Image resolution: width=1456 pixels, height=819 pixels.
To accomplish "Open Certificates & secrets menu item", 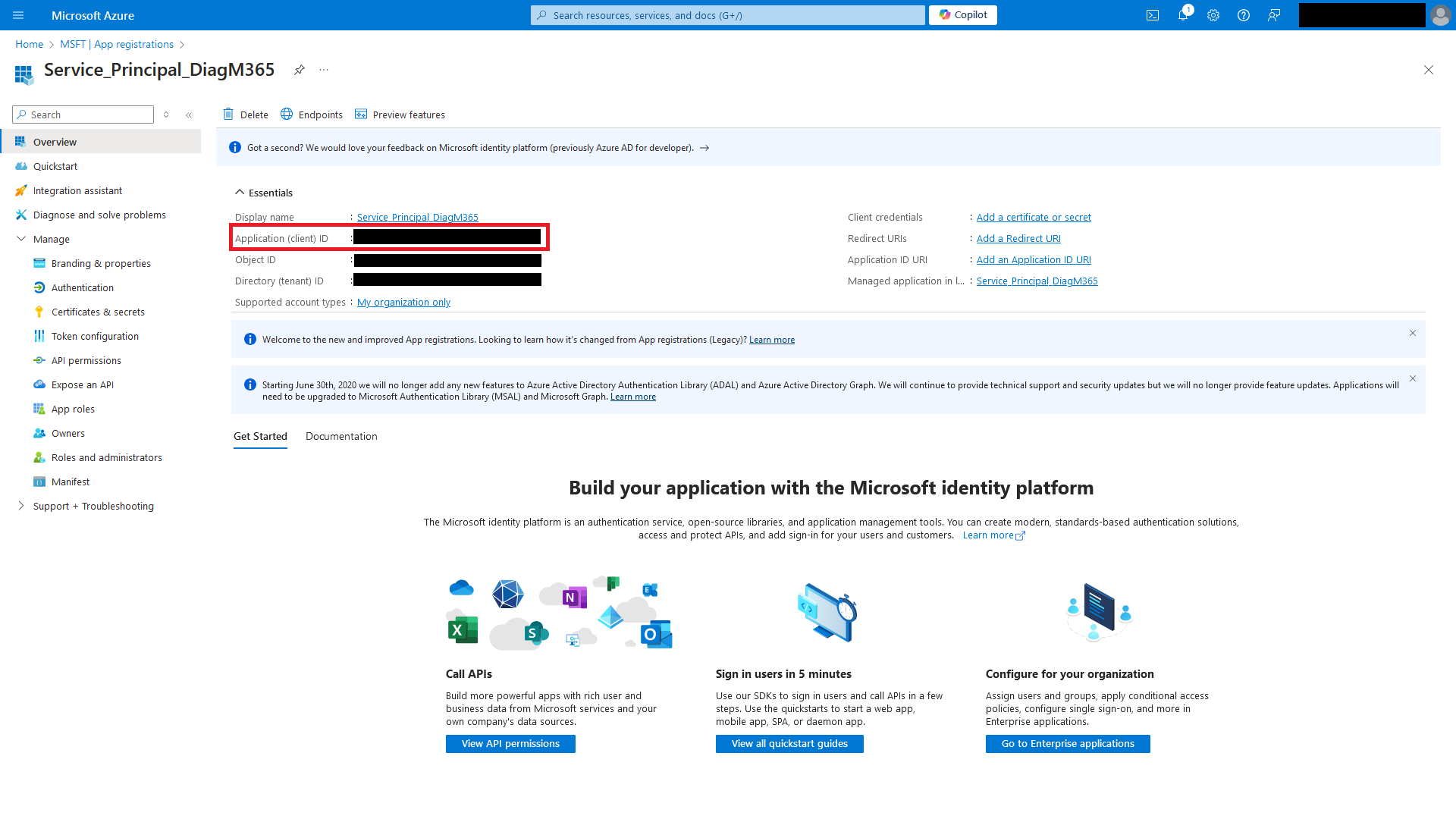I will pyautogui.click(x=98, y=312).
